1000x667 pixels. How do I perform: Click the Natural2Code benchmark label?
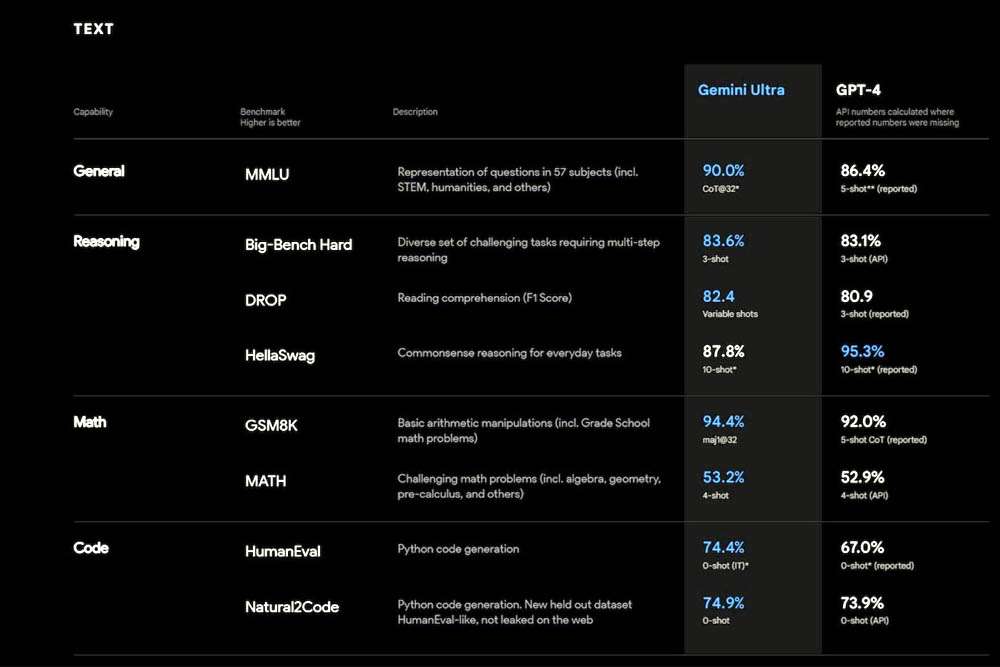click(290, 607)
